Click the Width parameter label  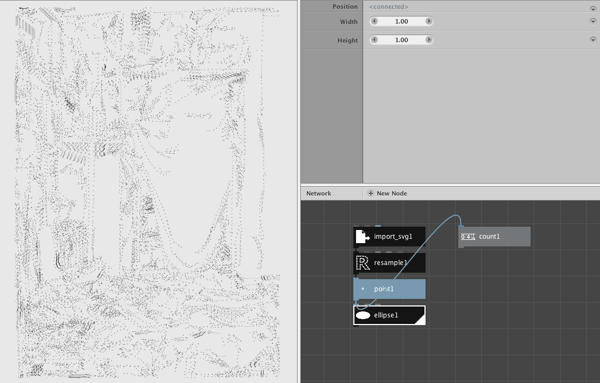coord(349,22)
